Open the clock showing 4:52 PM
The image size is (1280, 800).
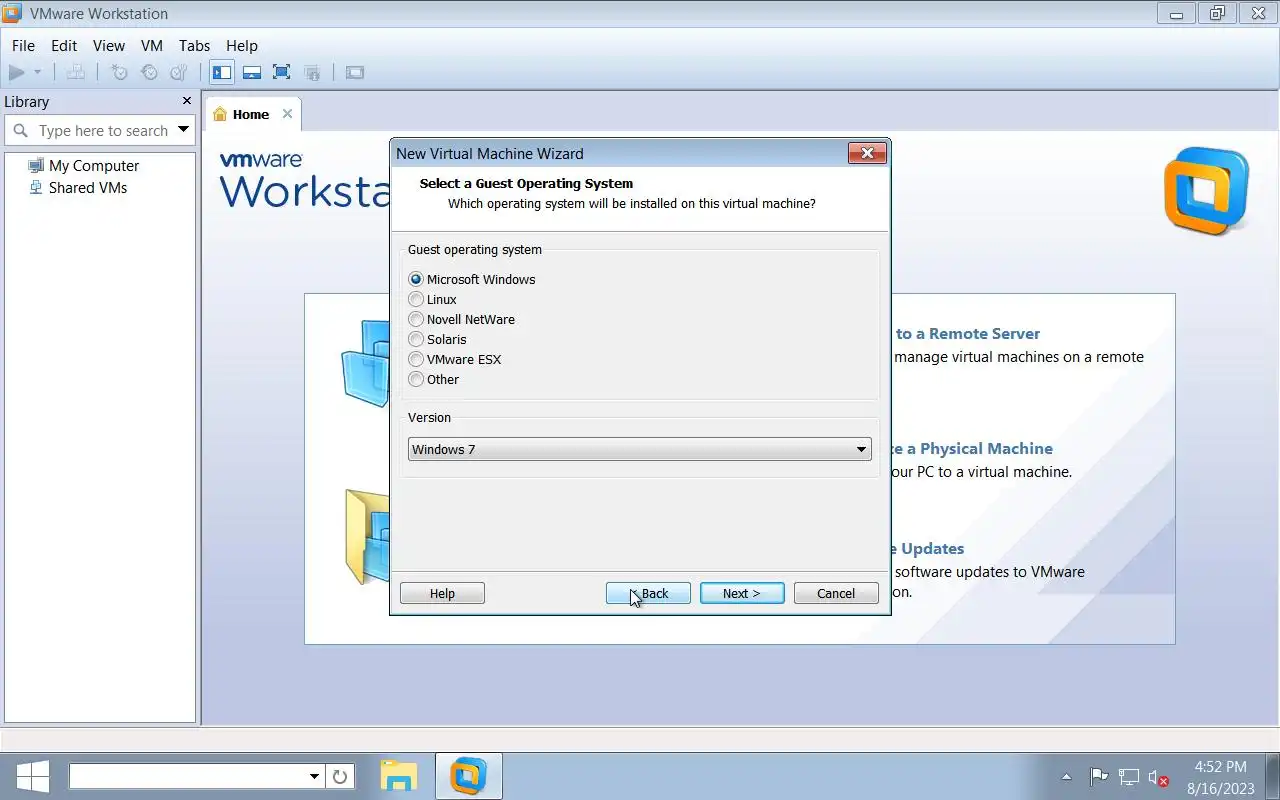[x=1221, y=777]
